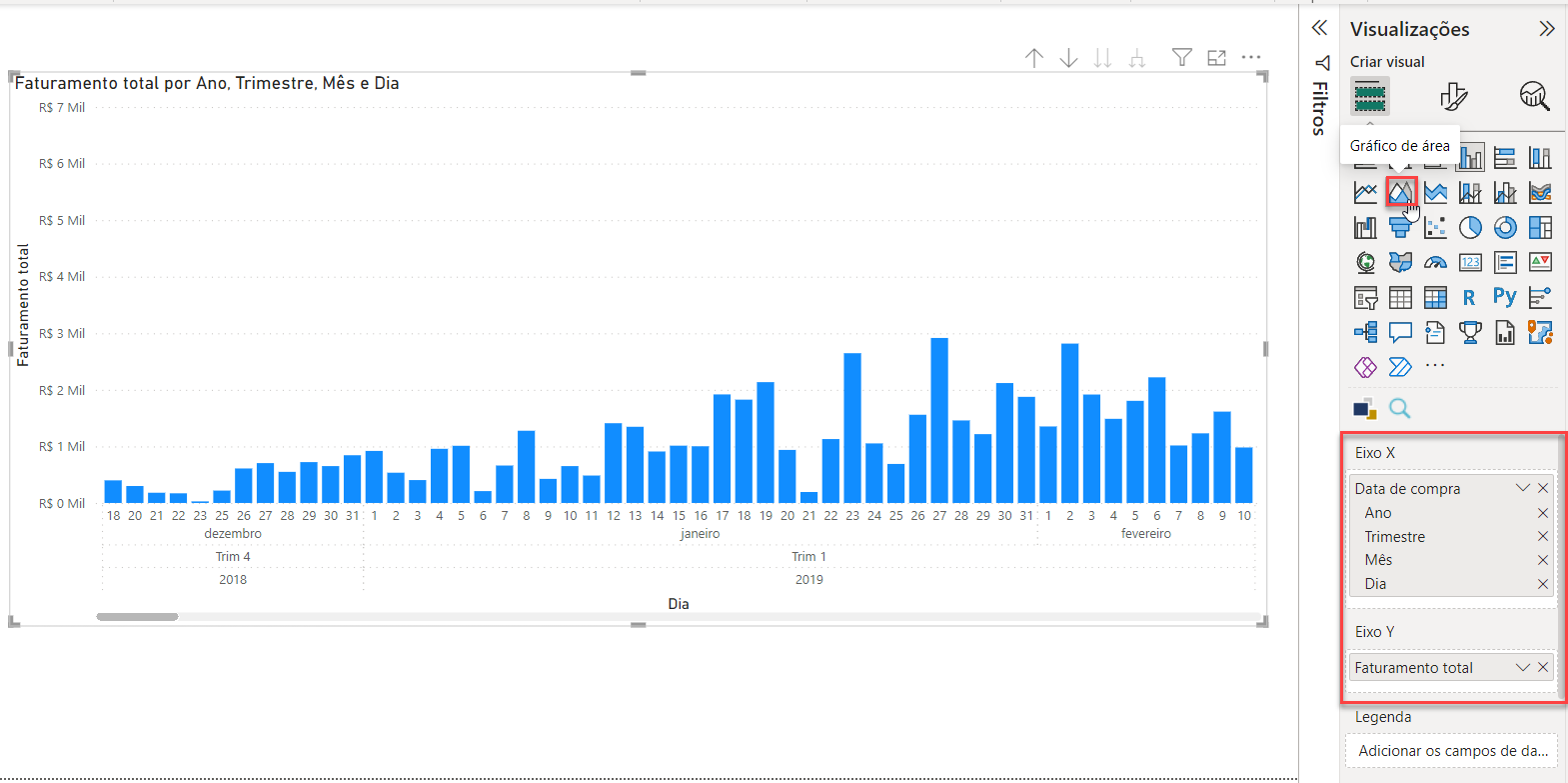Choose the 100% stacked column chart visual
This screenshot has height=783, width=1568.
tap(1540, 158)
